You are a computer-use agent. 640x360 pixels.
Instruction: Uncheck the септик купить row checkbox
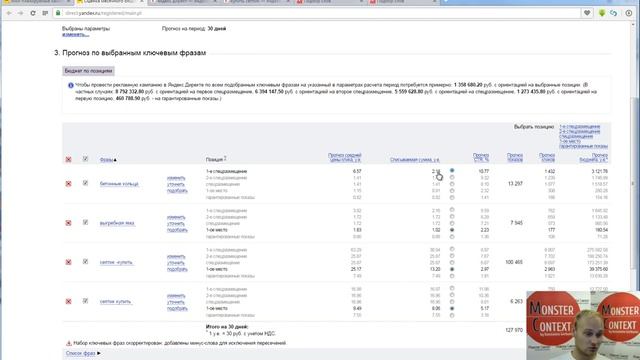pyautogui.click(x=85, y=300)
